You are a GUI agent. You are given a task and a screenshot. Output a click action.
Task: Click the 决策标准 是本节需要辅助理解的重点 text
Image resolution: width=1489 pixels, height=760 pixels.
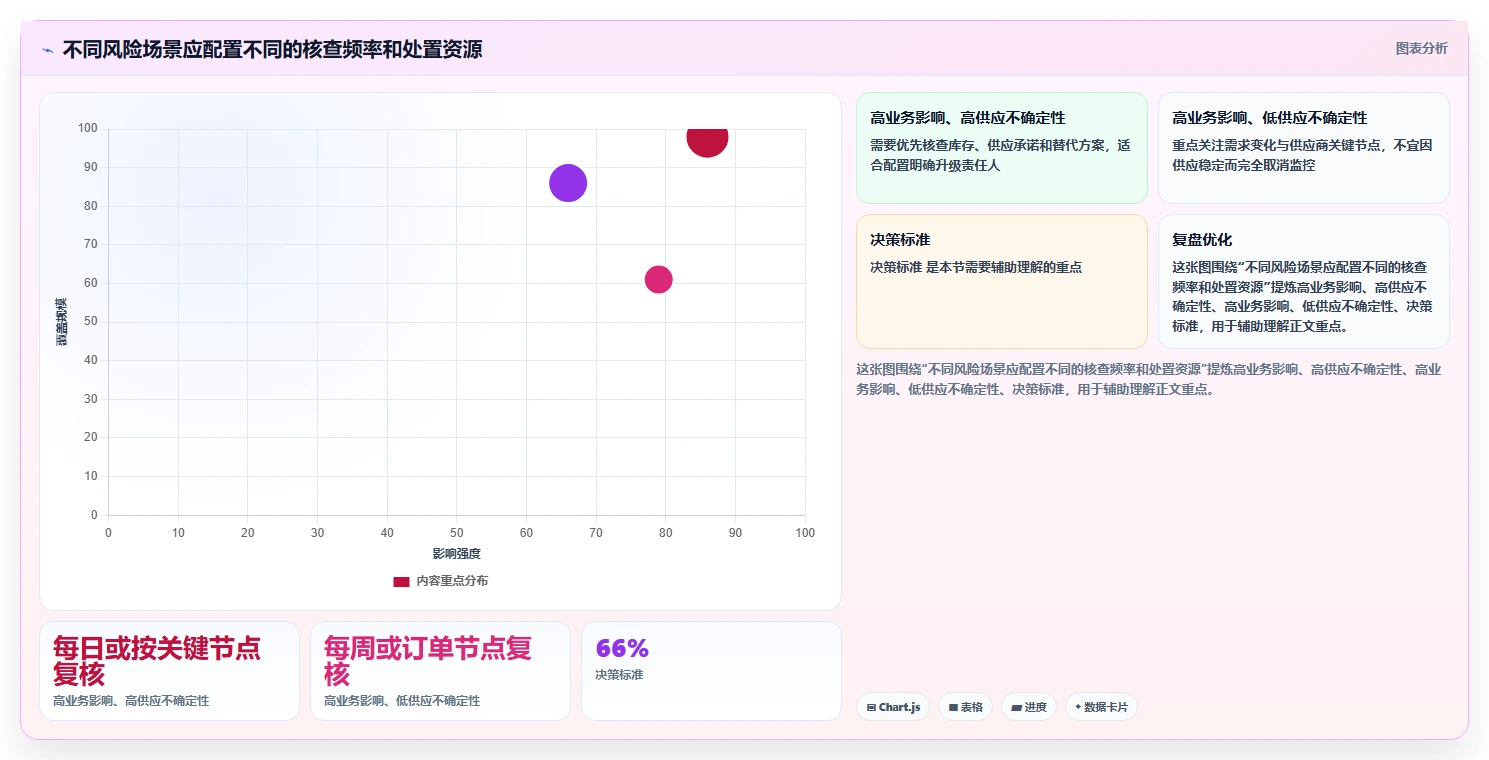[976, 267]
